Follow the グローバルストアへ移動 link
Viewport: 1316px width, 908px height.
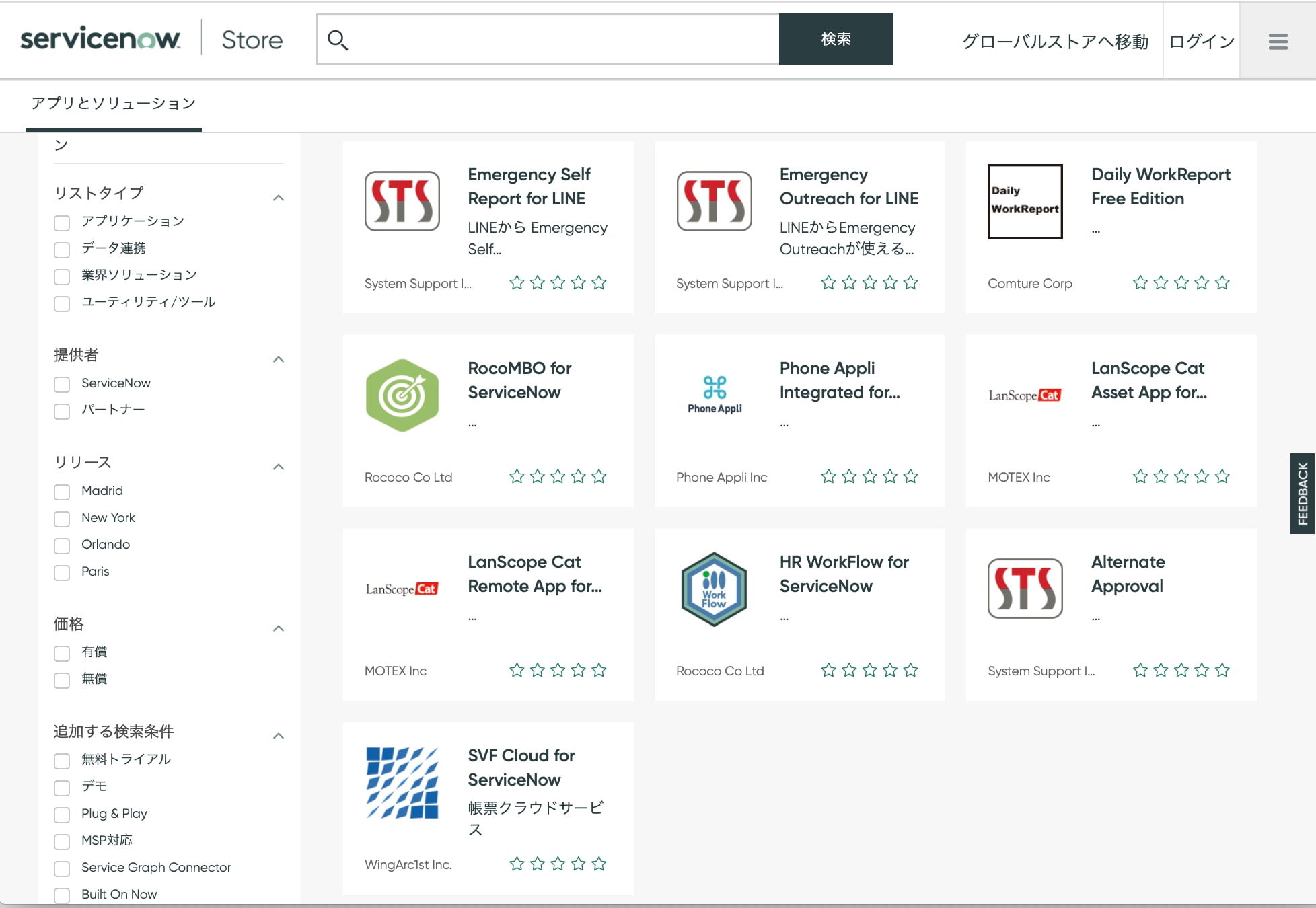(x=1055, y=42)
